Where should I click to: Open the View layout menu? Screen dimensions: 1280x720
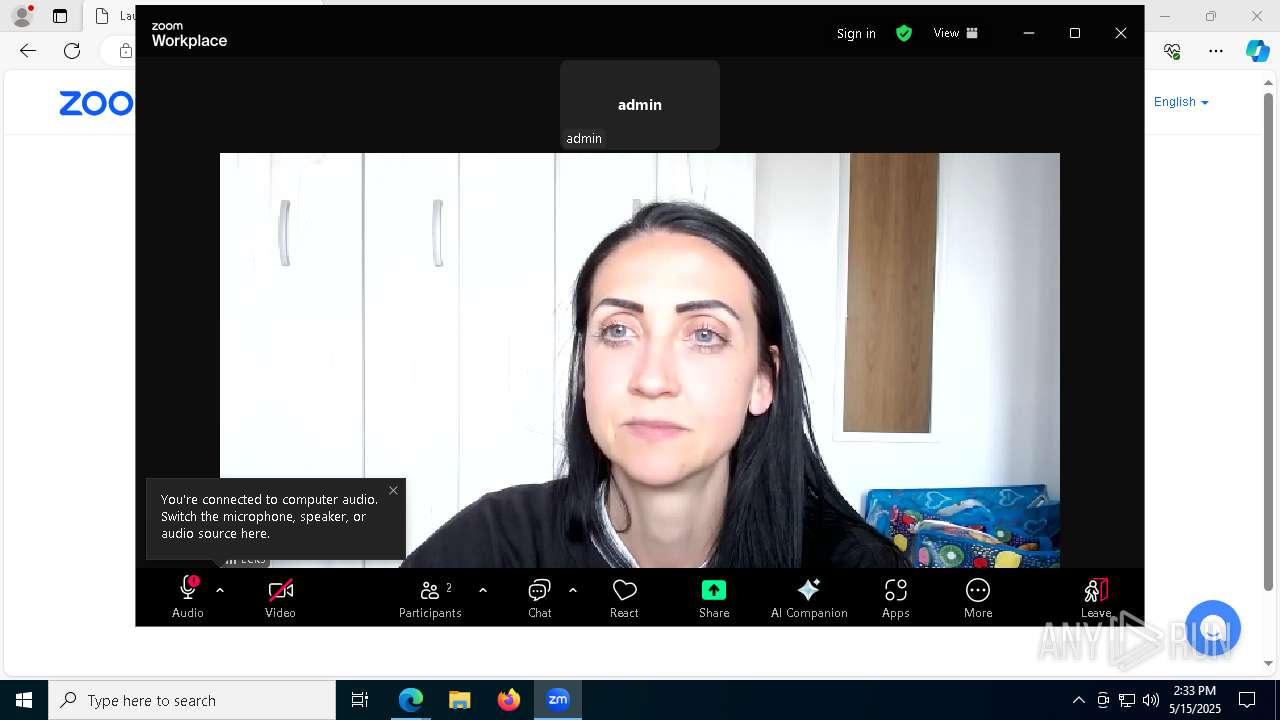tap(955, 33)
